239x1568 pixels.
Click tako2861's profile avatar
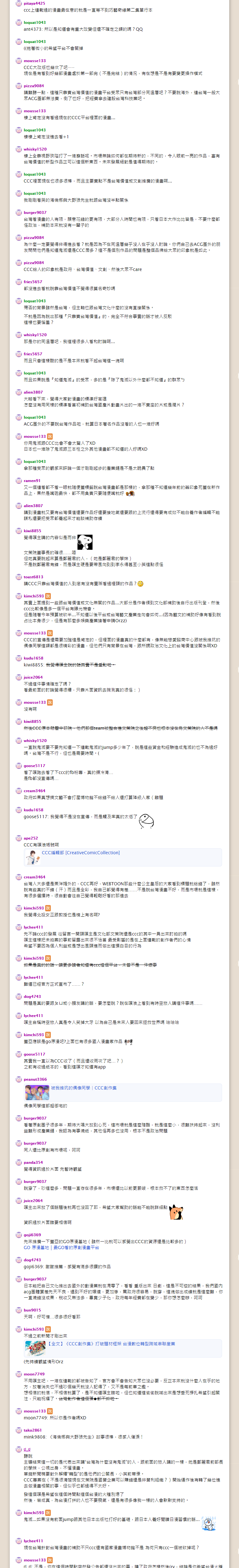point(19,1430)
